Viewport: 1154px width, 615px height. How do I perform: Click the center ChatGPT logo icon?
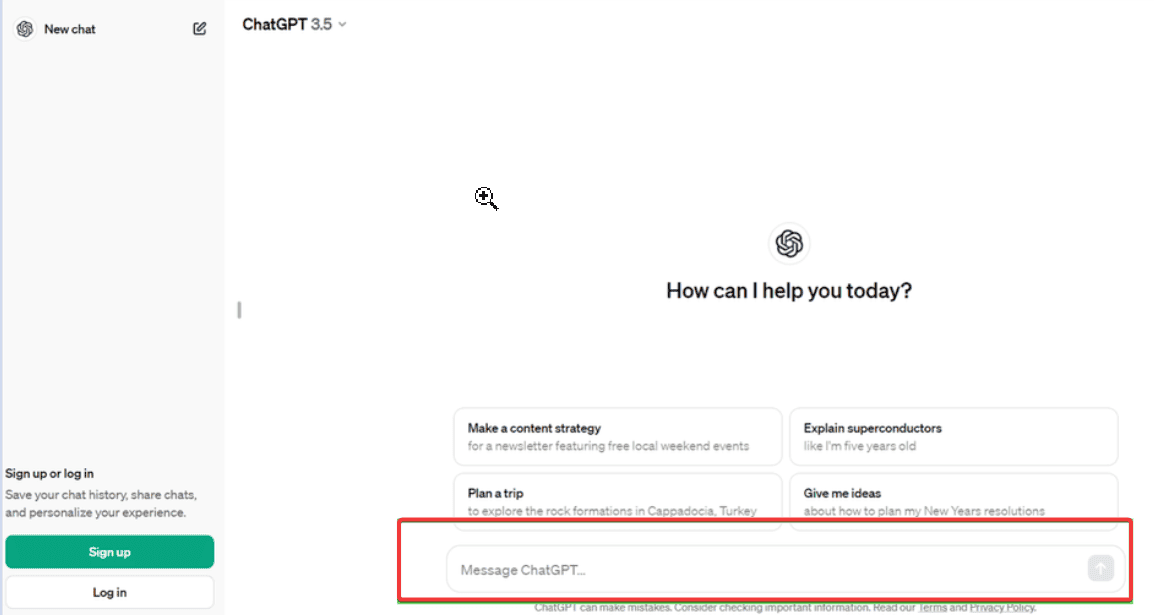click(789, 243)
